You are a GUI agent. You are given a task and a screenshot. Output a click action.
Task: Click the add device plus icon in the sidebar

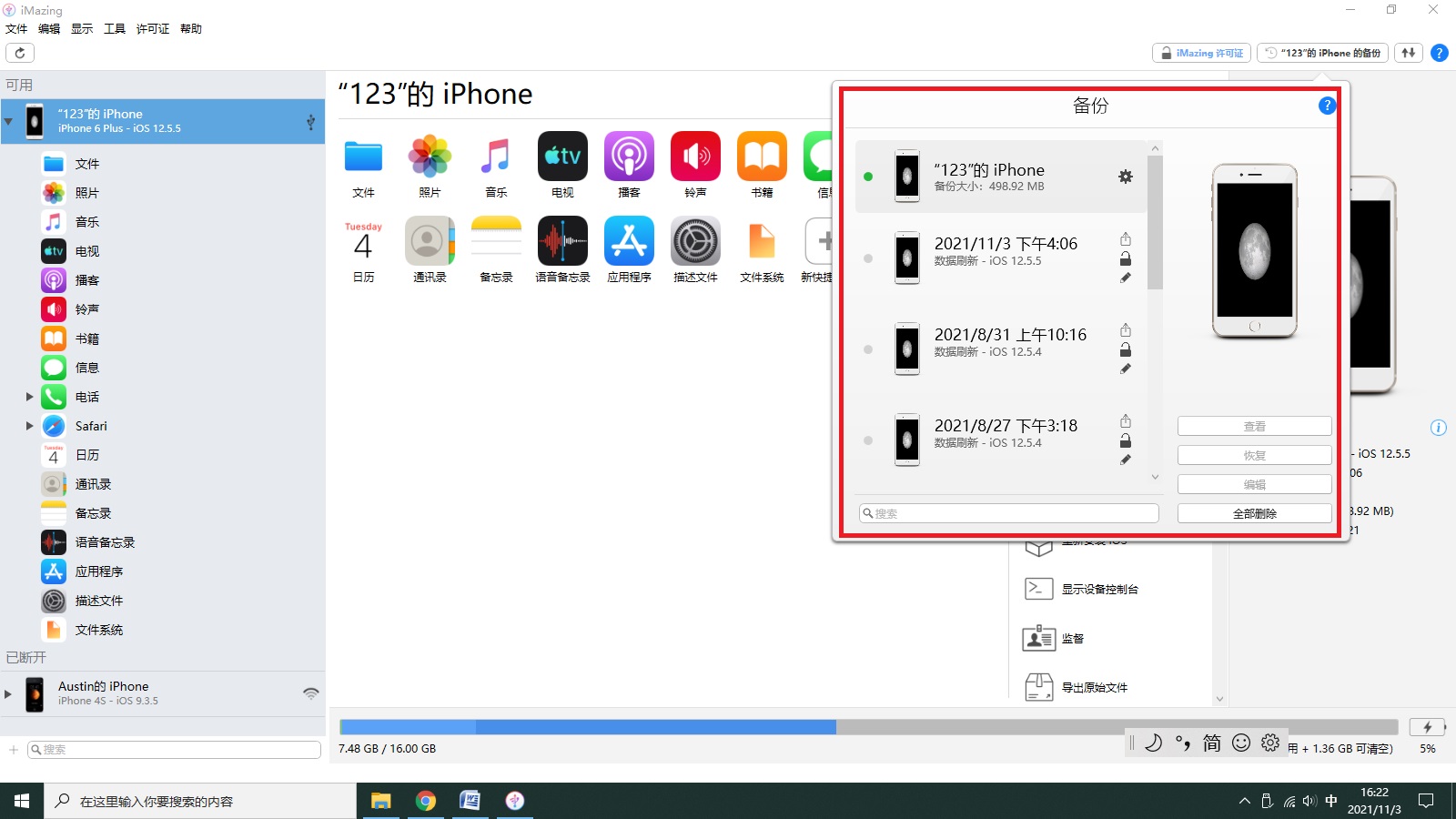pyautogui.click(x=14, y=750)
